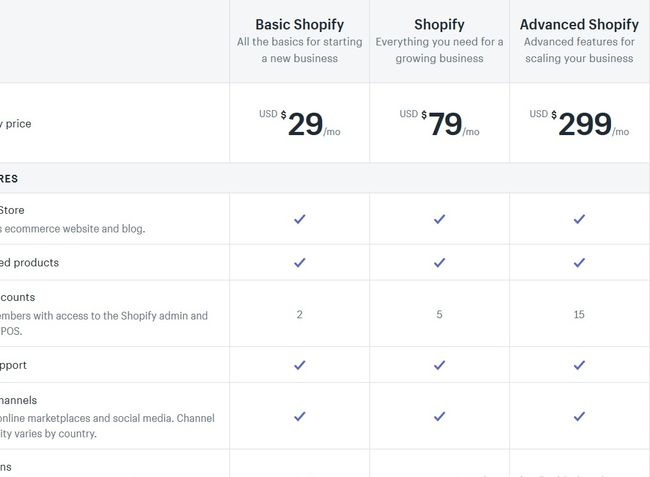
Task: Click Basic Shopify support row checkmark
Action: 299,365
